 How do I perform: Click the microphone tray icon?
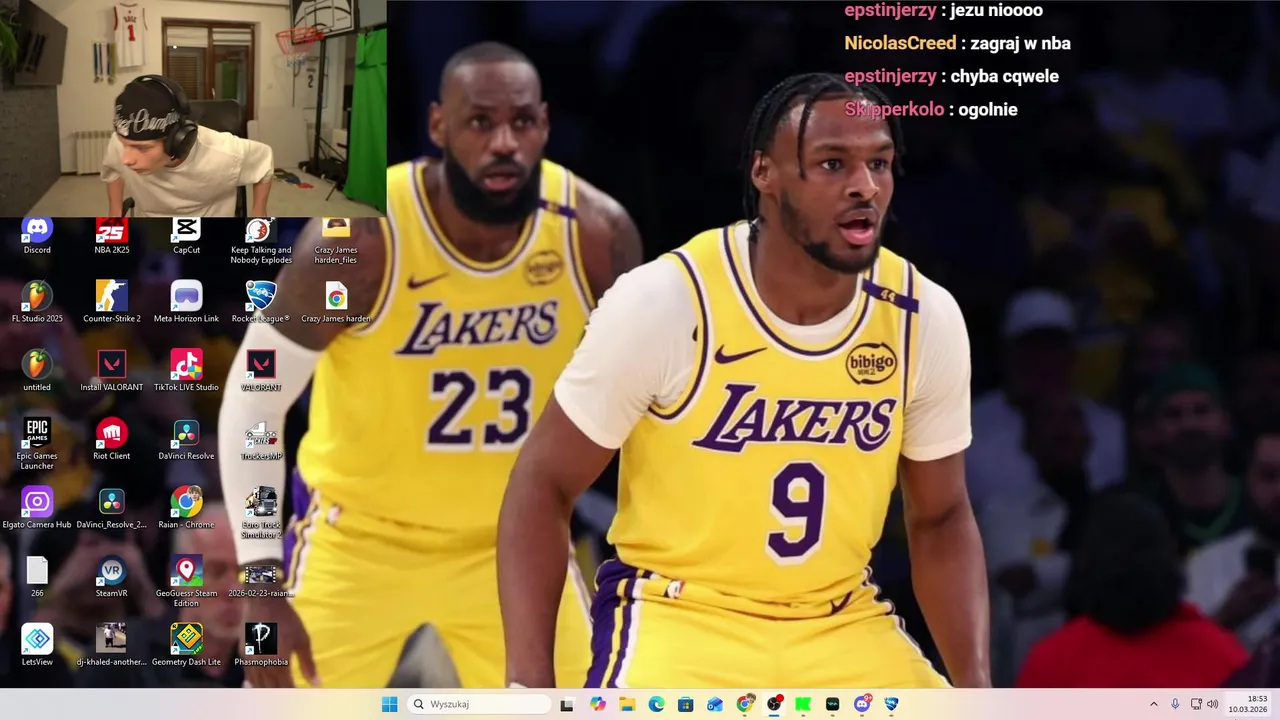pyautogui.click(x=1175, y=704)
